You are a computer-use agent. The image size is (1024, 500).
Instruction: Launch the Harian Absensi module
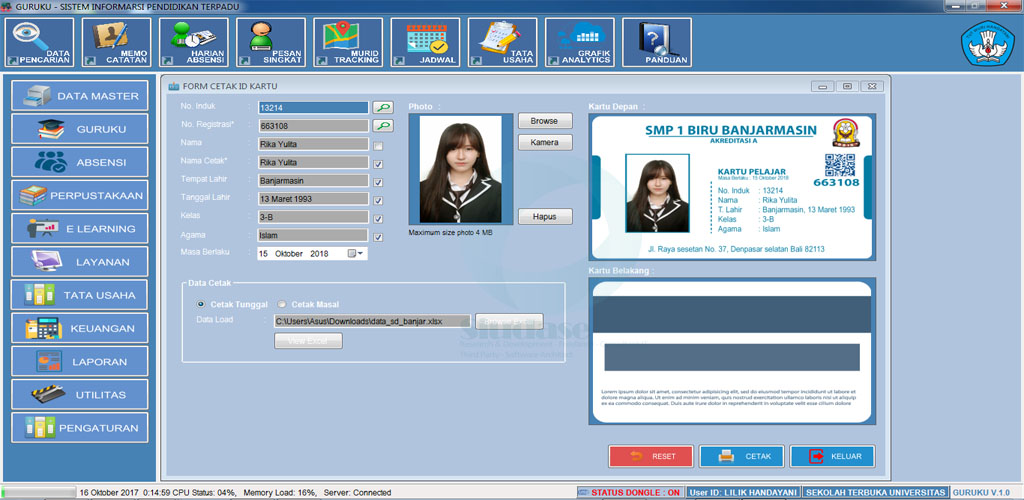coord(194,43)
